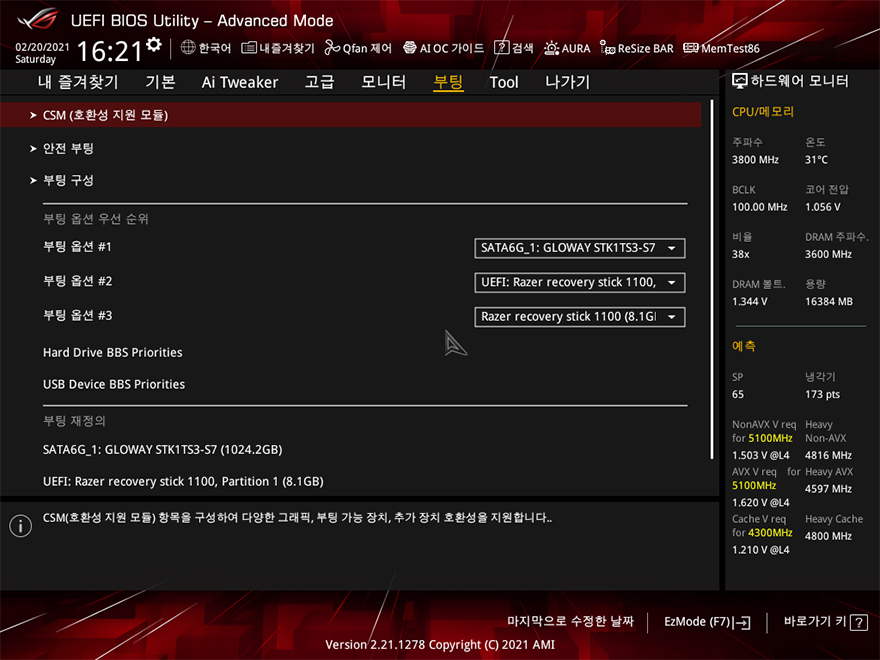This screenshot has width=880, height=660.
Task: Open the 내즐겨찾기 favorites list icon
Action: coord(249,48)
